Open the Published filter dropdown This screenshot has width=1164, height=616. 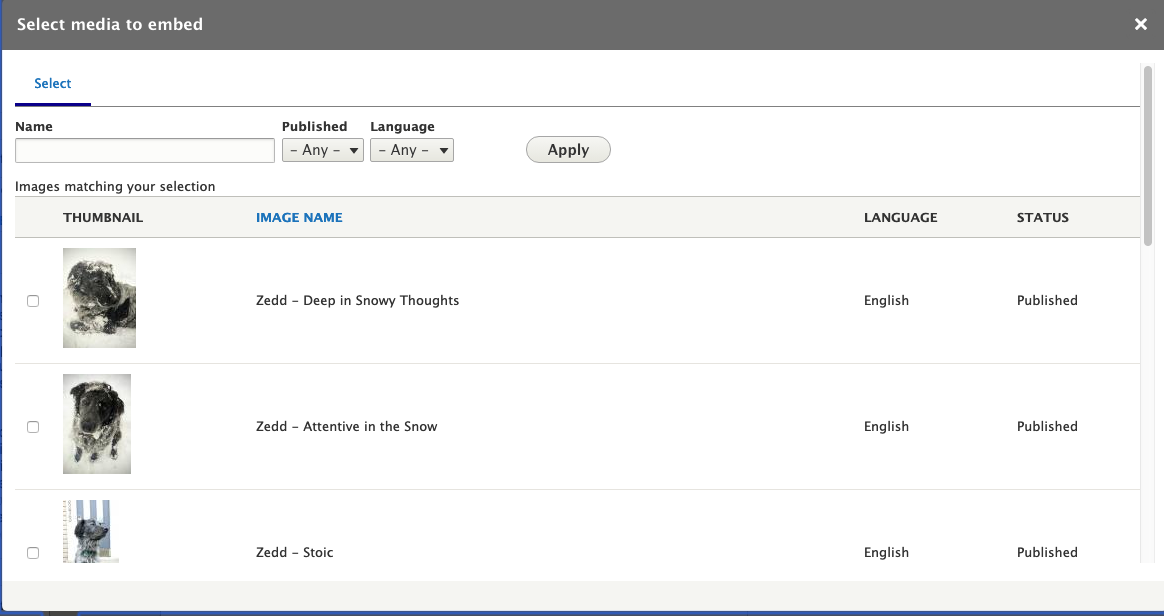tap(323, 150)
